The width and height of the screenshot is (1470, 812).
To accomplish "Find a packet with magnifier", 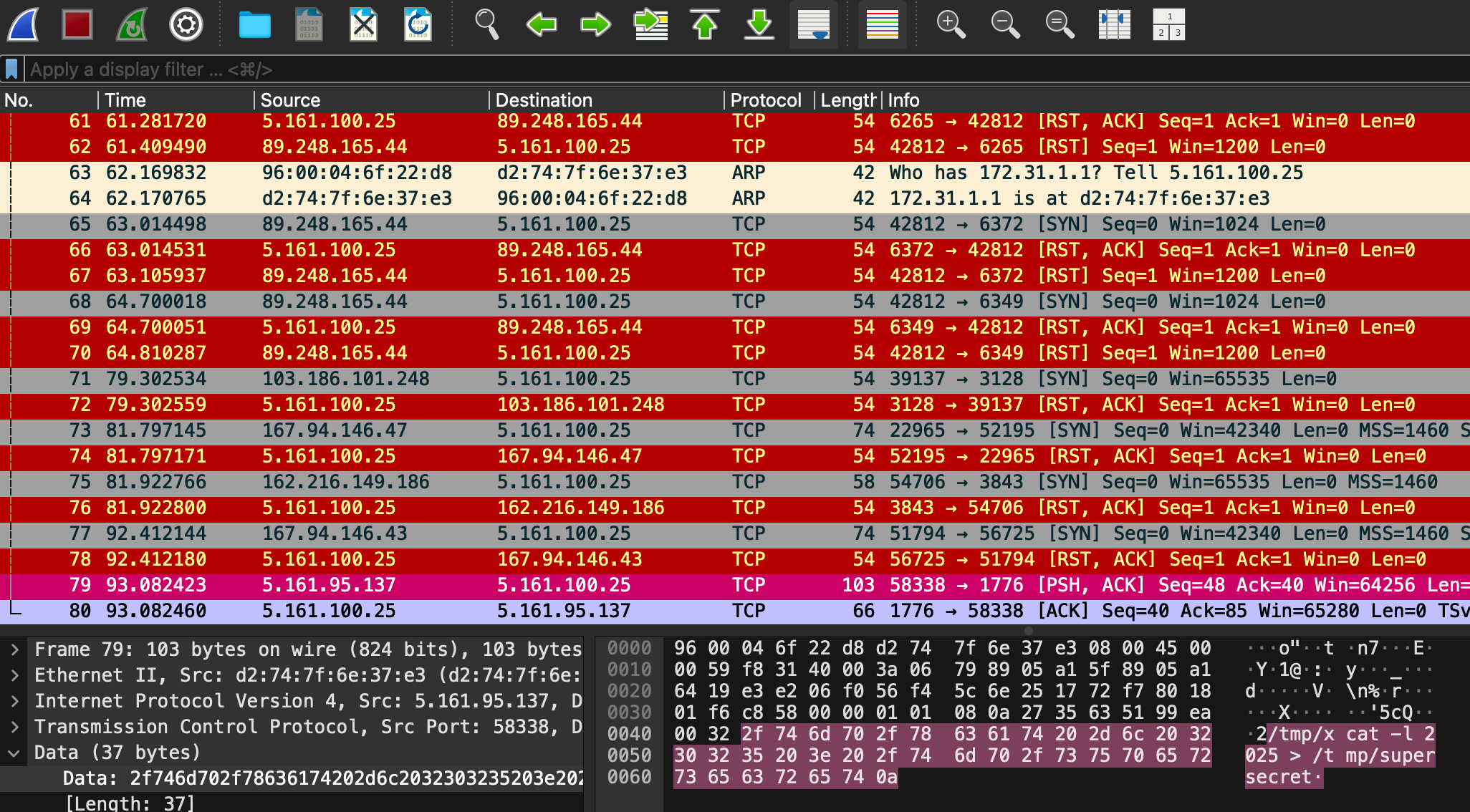I will [487, 25].
